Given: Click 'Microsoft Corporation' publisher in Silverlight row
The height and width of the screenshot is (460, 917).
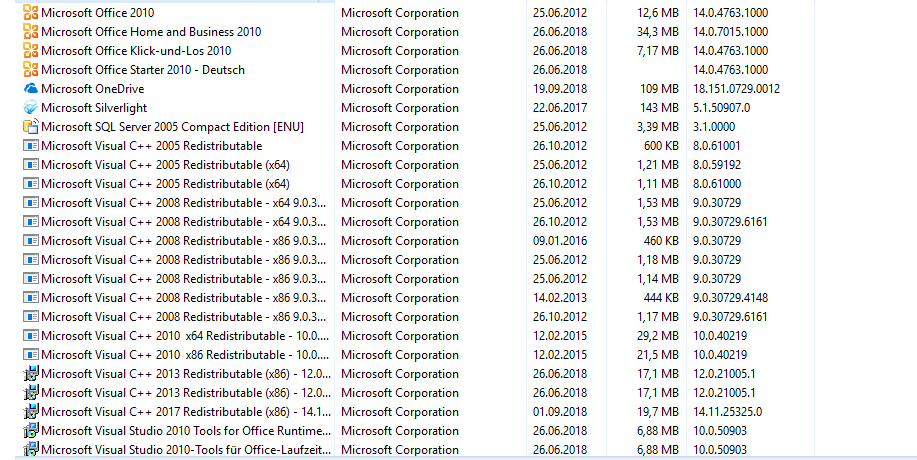Looking at the screenshot, I should point(400,108).
